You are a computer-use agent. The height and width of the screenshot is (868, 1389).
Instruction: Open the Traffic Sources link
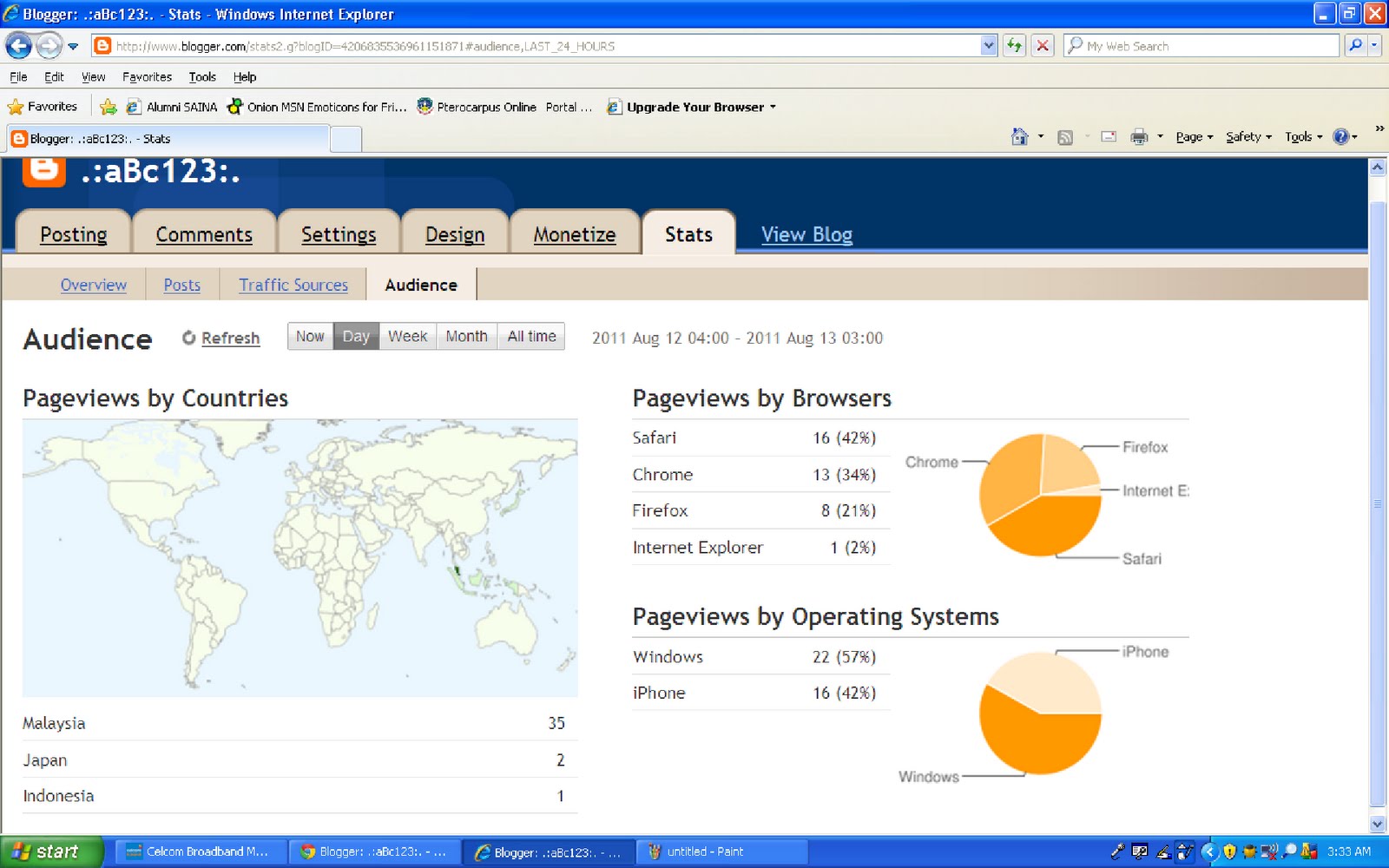[x=293, y=285]
